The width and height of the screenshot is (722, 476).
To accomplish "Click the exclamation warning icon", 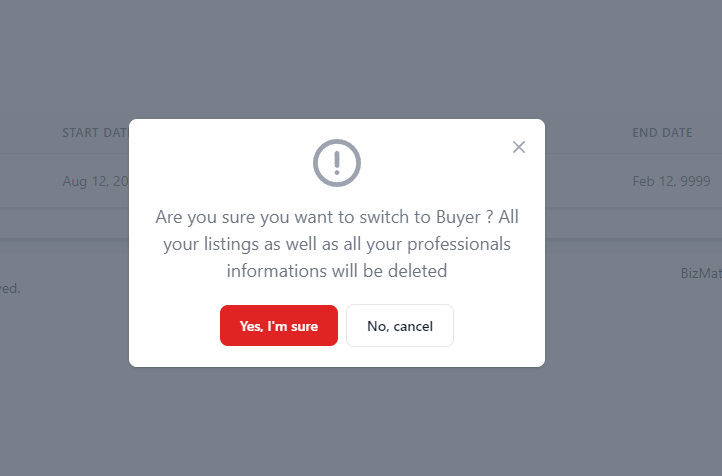I will pyautogui.click(x=337, y=162).
